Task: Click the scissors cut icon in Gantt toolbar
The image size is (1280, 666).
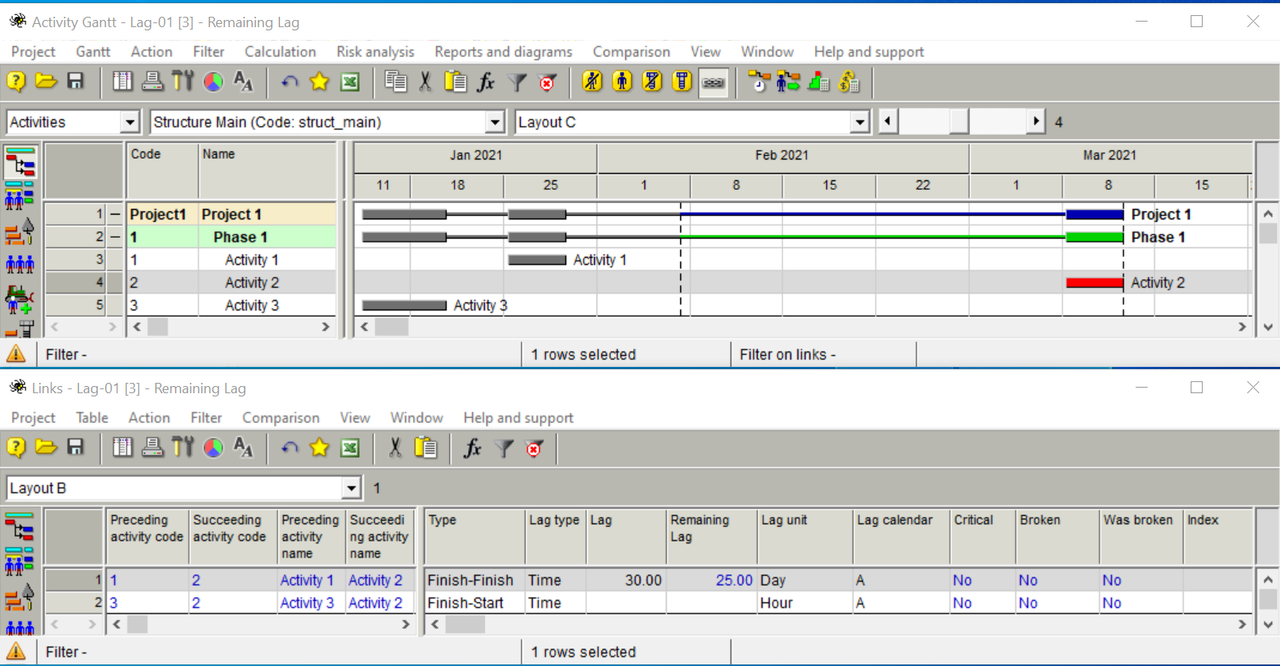Action: [x=425, y=82]
